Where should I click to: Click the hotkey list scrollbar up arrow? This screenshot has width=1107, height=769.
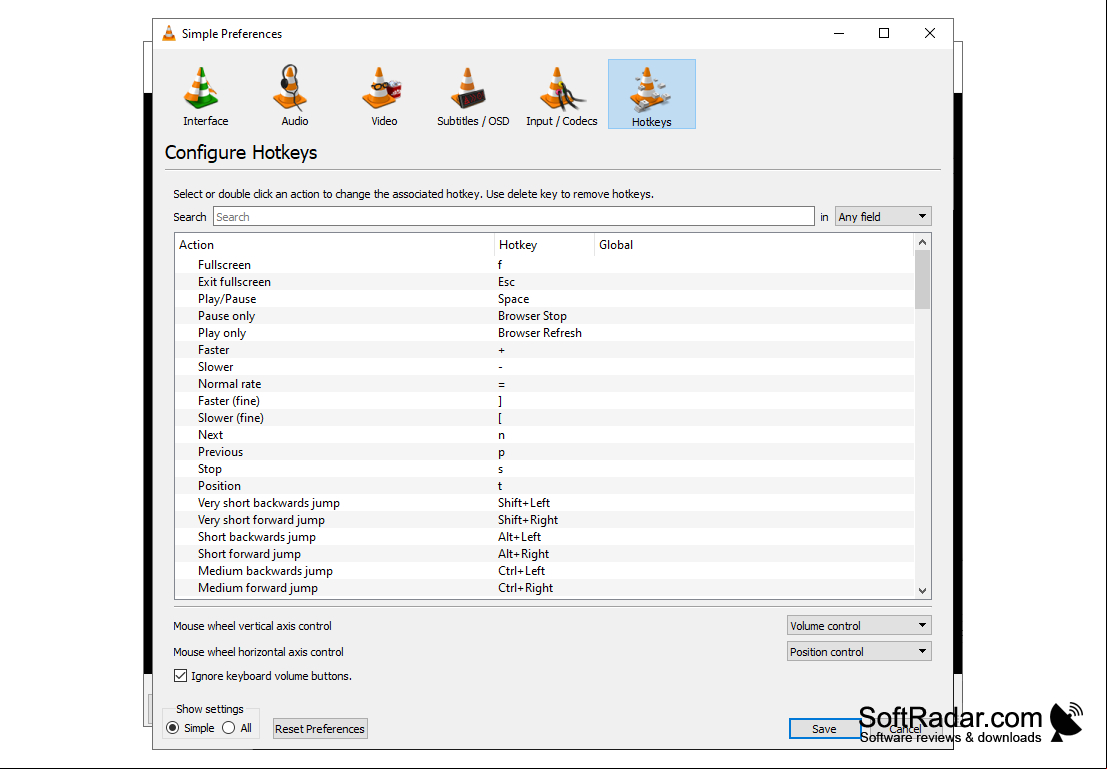pos(922,242)
